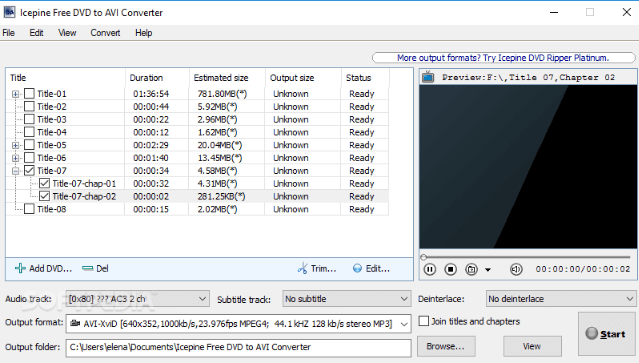This screenshot has height=363, width=639.
Task: Check the Title-06 checkbox
Action: click(29, 158)
